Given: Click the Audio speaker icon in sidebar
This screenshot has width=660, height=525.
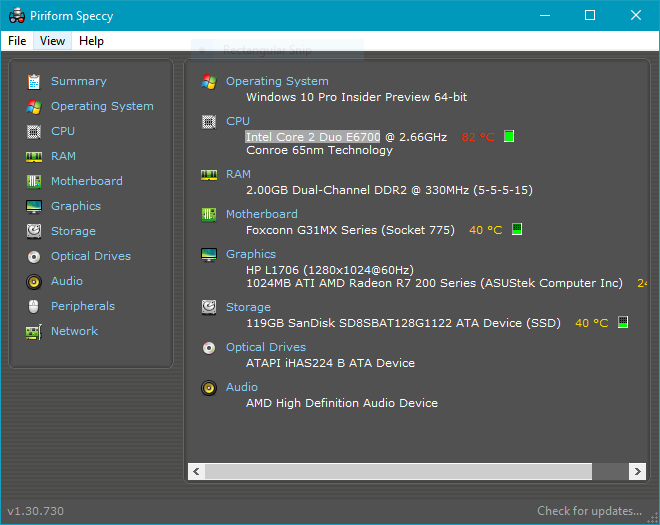Looking at the screenshot, I should (x=34, y=282).
